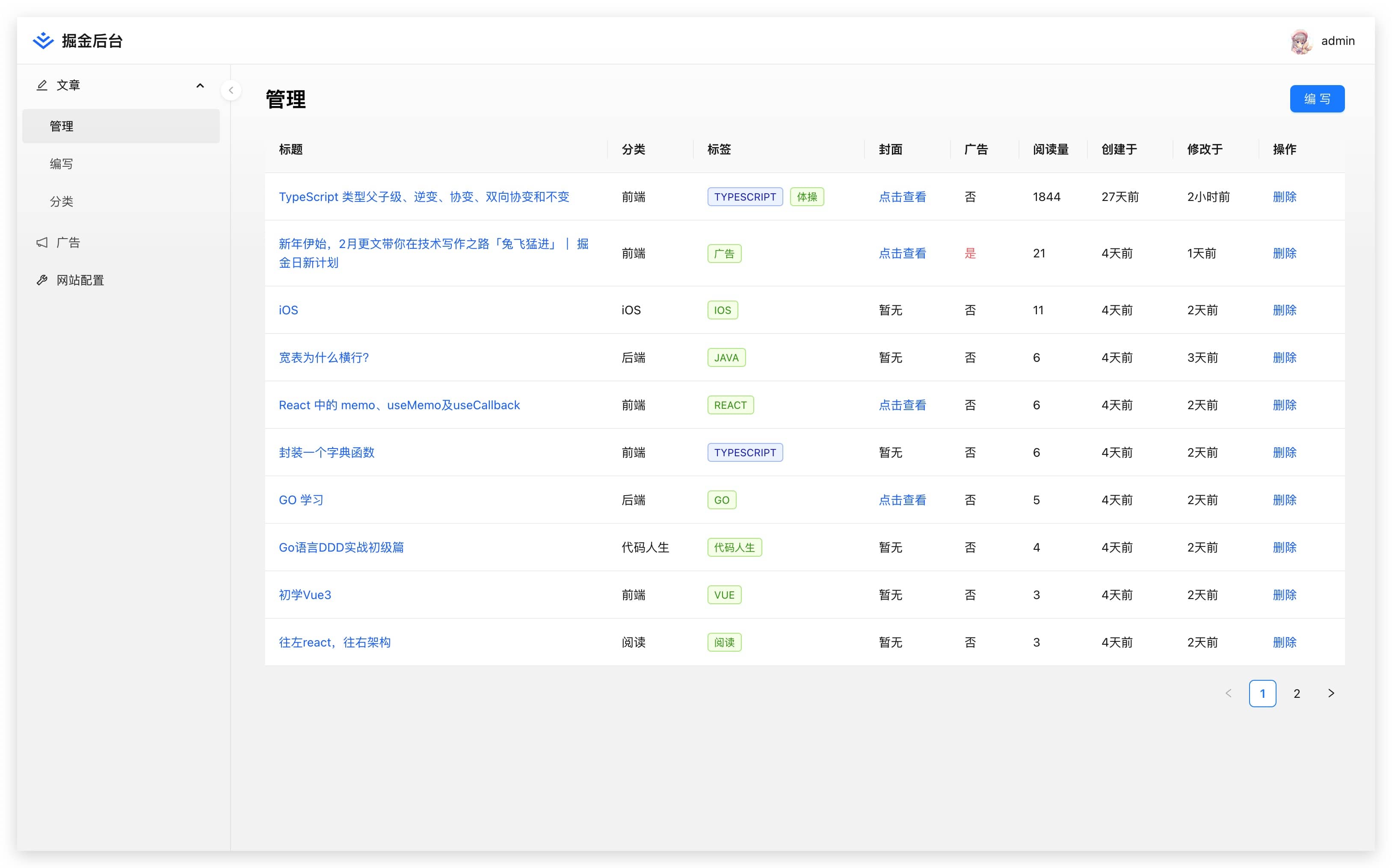Open the 初学Vue3 article link
The width and height of the screenshot is (1392, 868).
[305, 595]
